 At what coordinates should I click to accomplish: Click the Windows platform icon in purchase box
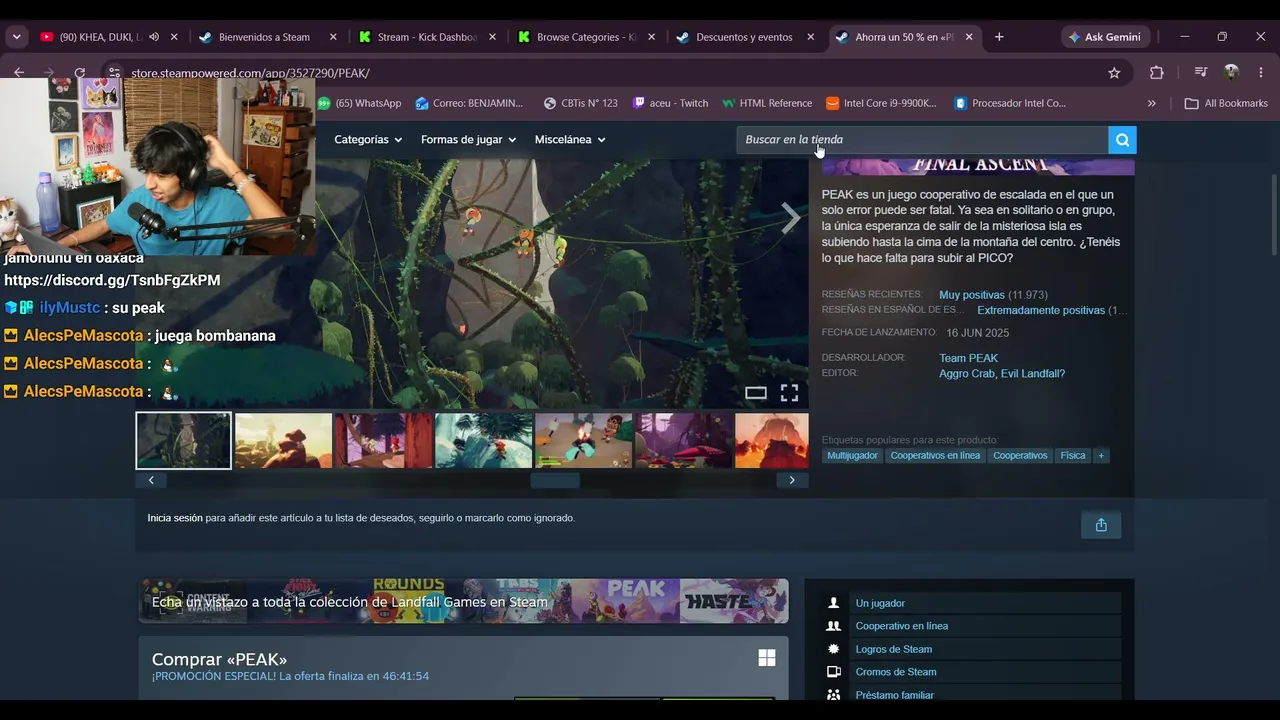click(x=767, y=658)
